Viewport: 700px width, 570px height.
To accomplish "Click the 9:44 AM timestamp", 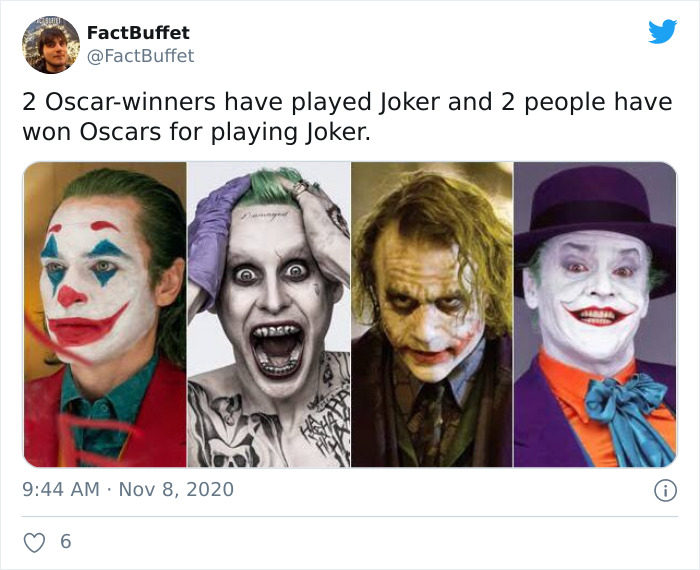I will [59, 489].
